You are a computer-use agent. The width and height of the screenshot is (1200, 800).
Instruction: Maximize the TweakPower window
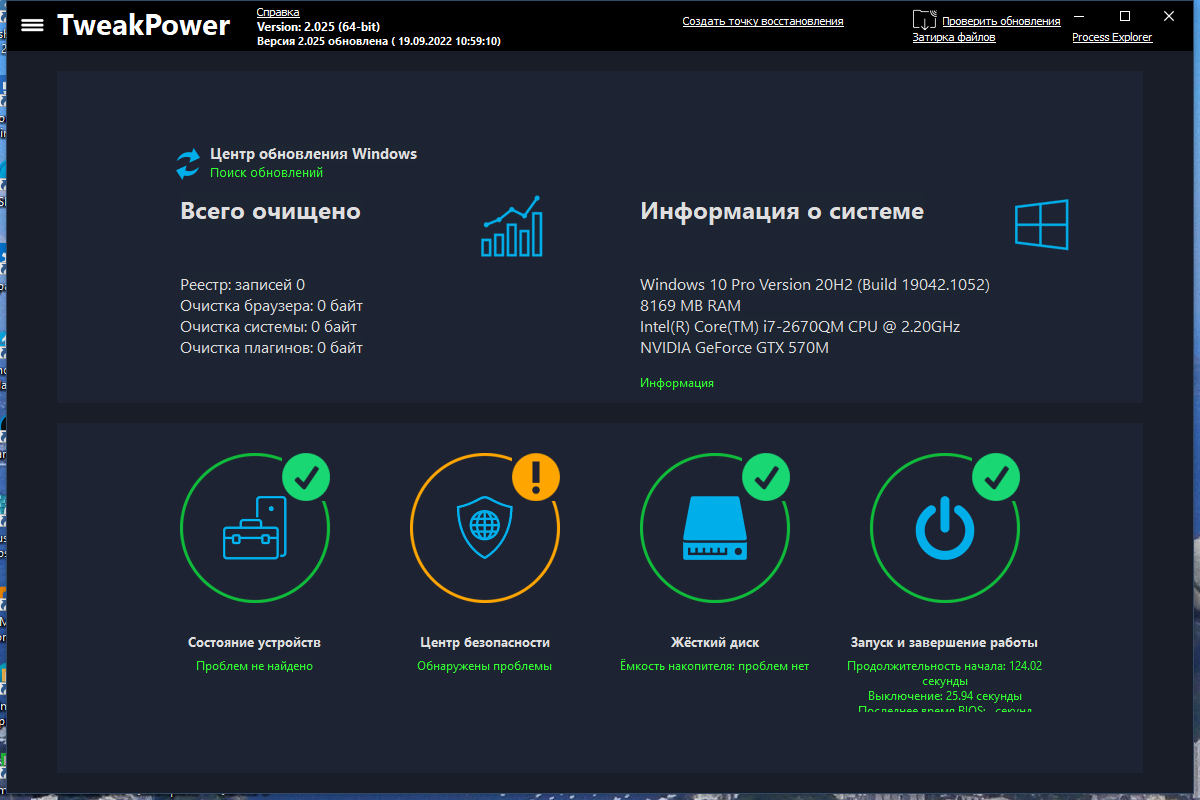point(1125,16)
